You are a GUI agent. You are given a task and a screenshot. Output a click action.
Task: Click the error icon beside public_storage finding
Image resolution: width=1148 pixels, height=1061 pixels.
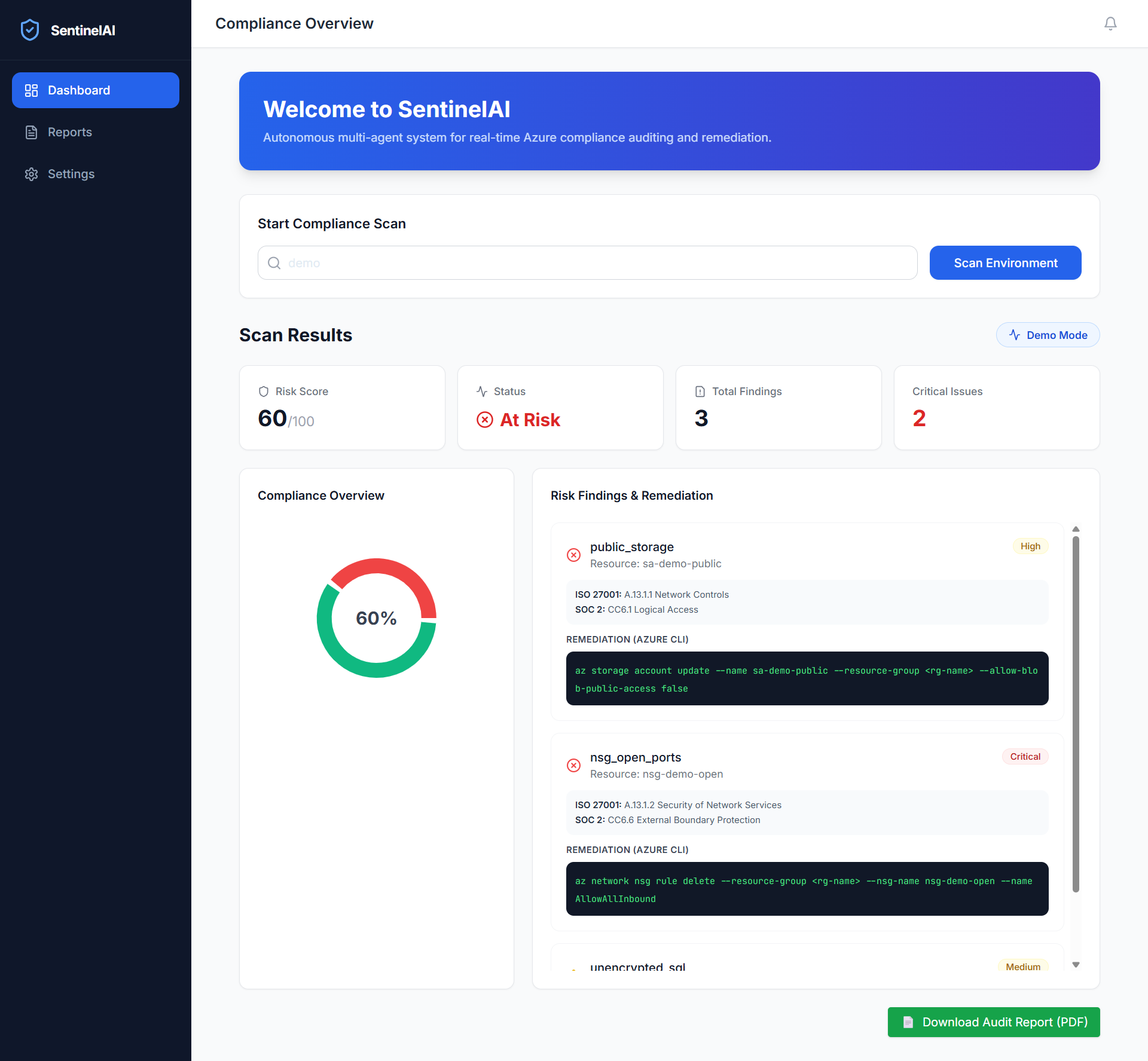point(573,555)
